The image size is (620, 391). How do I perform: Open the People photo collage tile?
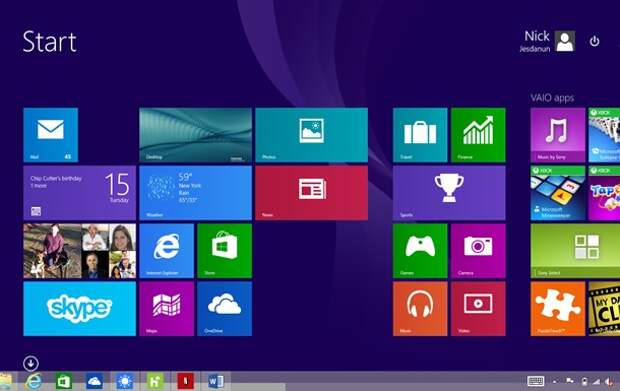point(79,251)
